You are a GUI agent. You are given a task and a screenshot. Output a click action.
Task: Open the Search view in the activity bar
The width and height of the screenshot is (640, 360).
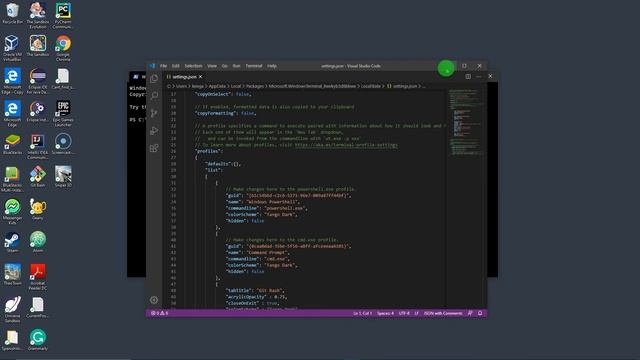coord(154,96)
